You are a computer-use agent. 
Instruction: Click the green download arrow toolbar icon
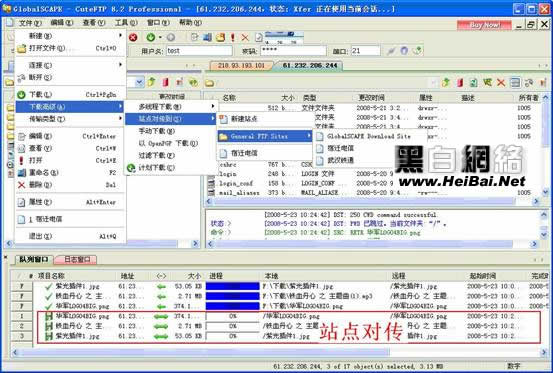click(151, 37)
